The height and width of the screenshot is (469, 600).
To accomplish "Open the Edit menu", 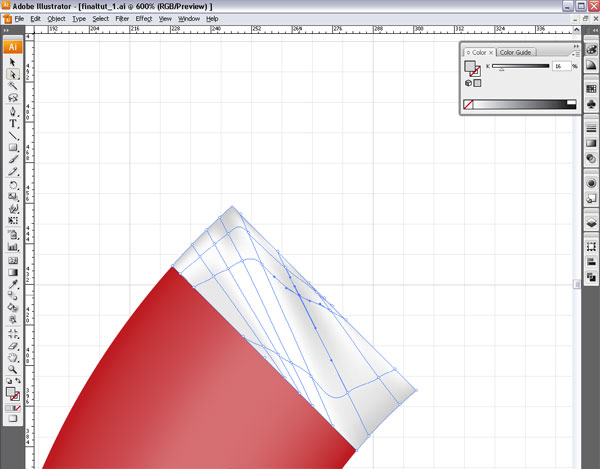I will (x=36, y=19).
